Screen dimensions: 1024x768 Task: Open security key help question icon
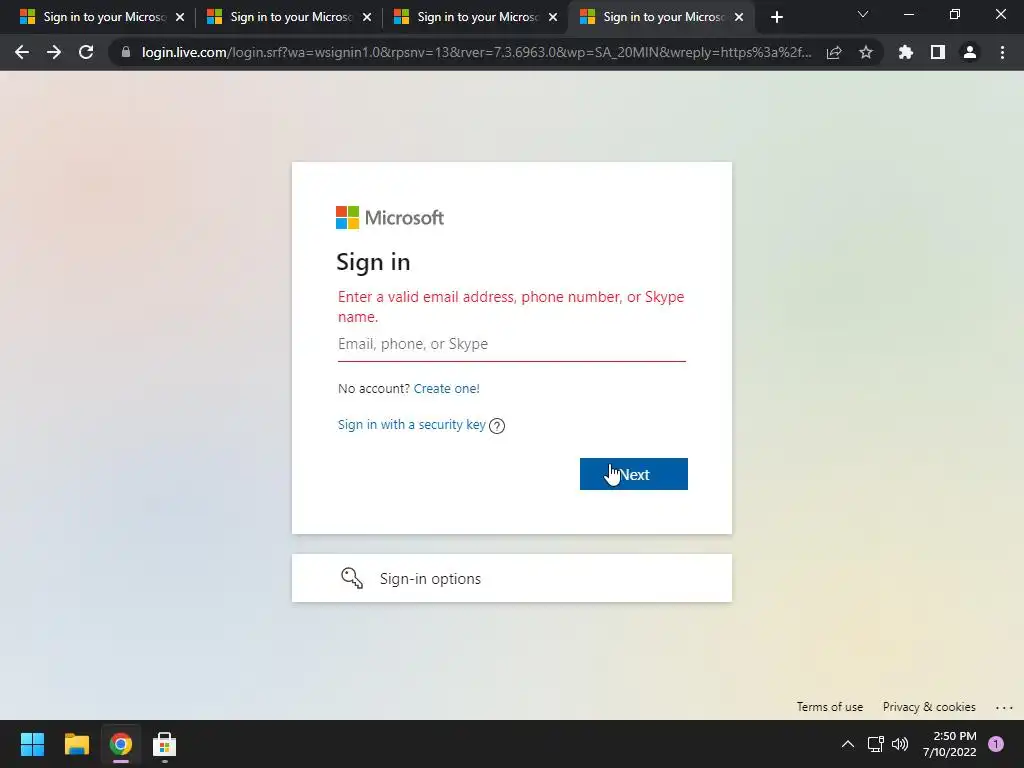pyautogui.click(x=497, y=426)
